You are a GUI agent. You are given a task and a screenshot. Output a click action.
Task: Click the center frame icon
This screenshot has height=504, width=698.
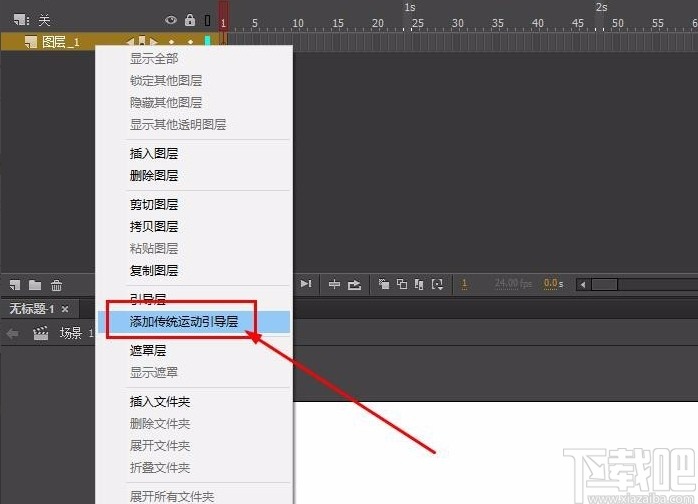(334, 284)
